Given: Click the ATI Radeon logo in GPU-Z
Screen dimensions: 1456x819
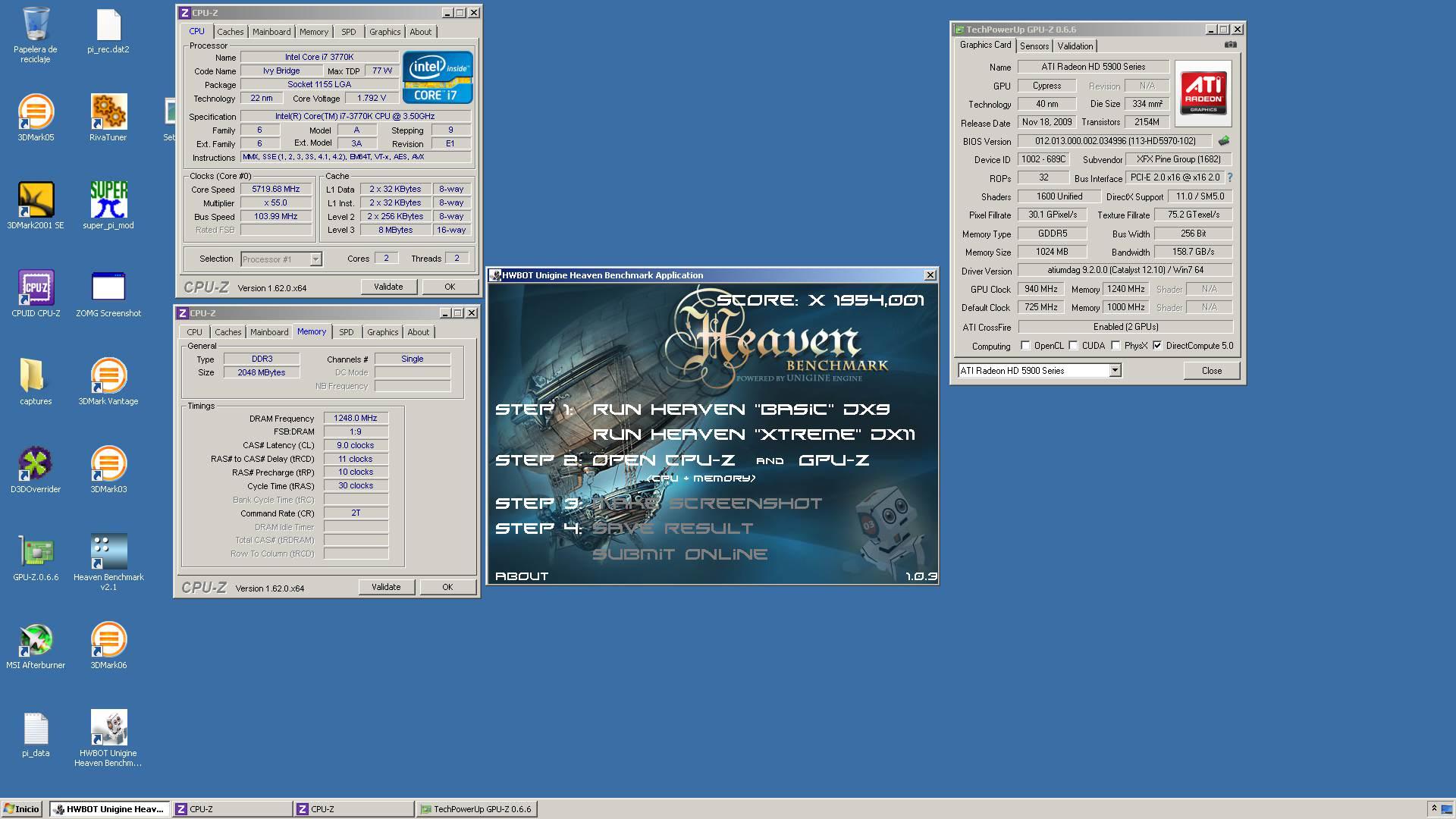Looking at the screenshot, I should (x=1203, y=93).
